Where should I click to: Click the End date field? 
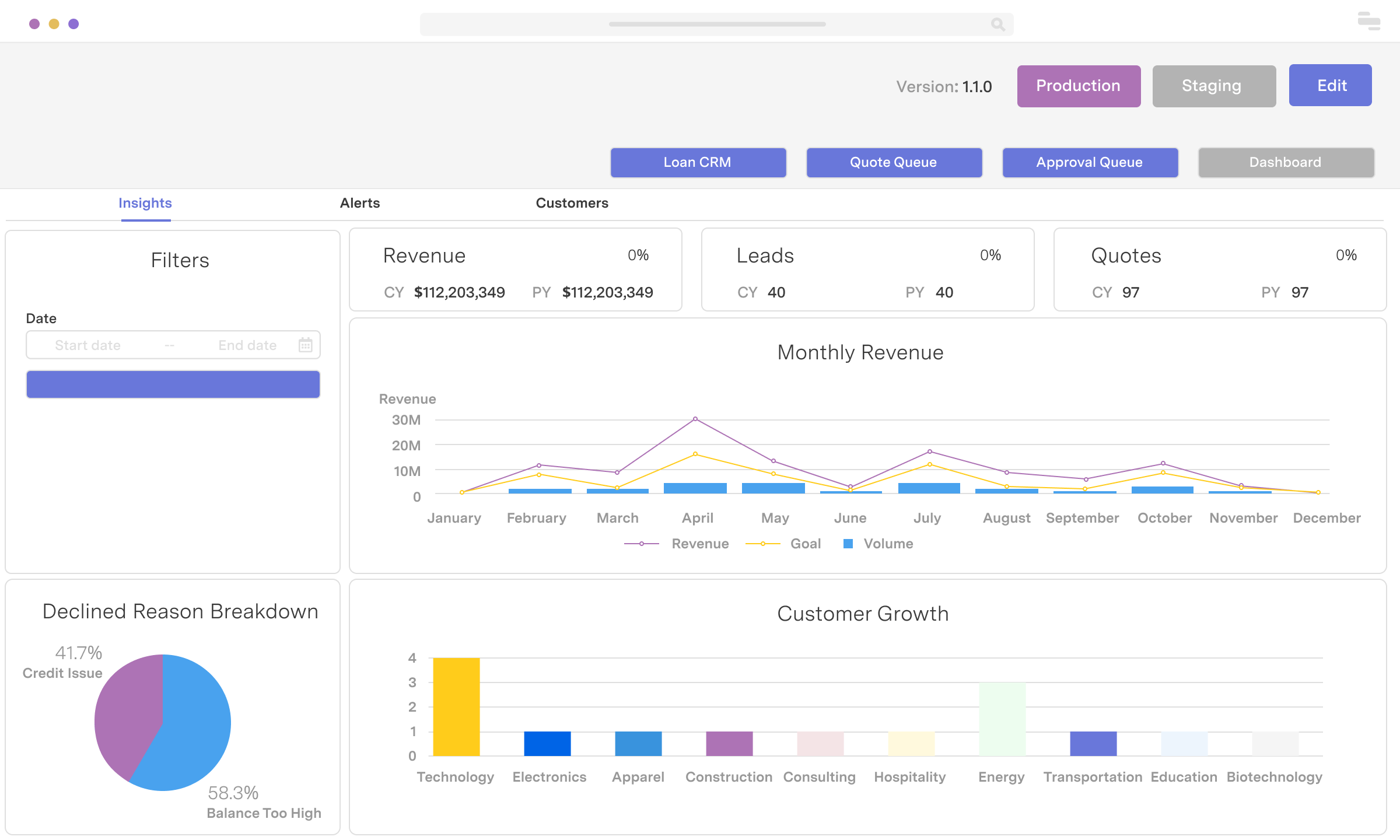click(247, 345)
